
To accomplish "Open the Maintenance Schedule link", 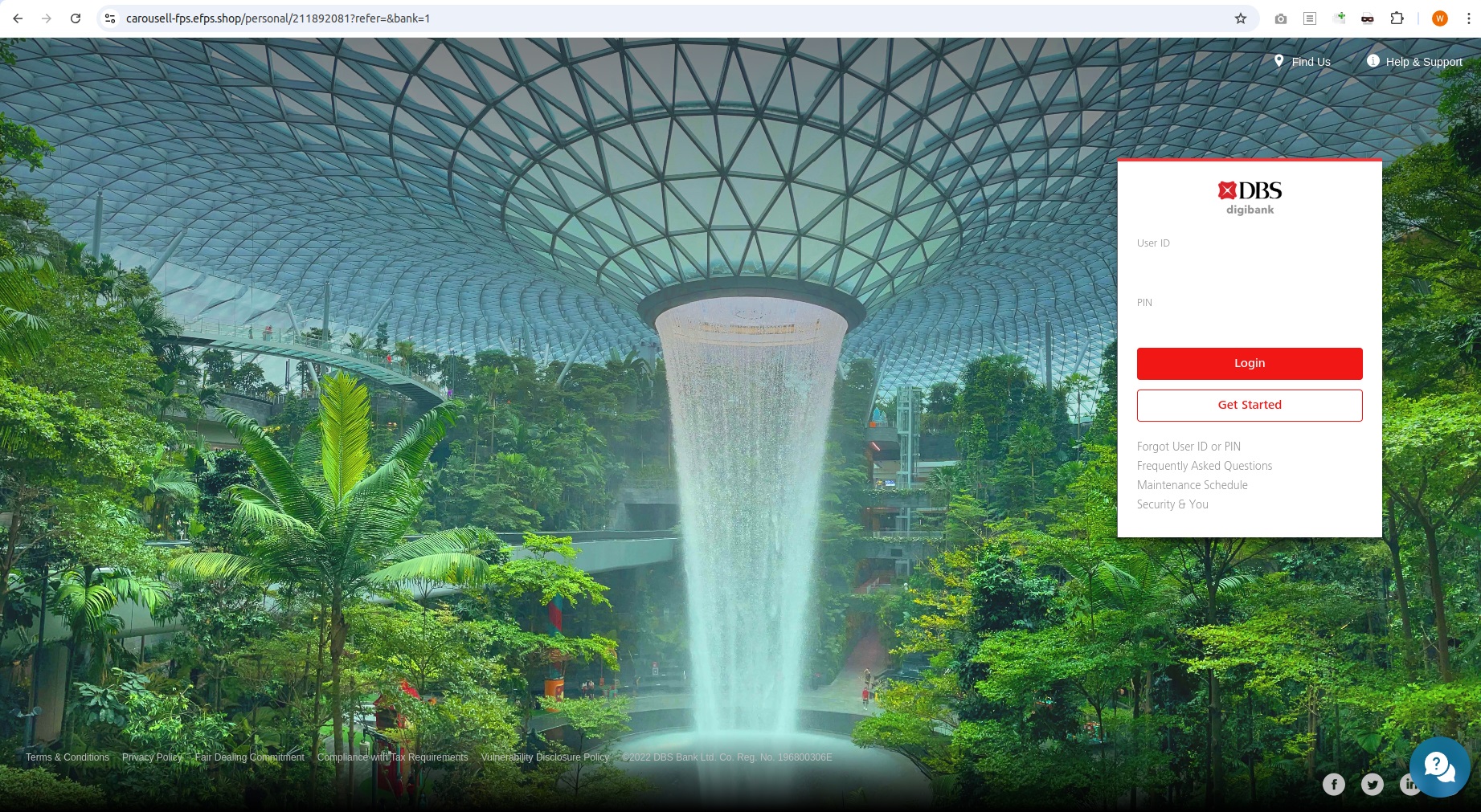I will (1192, 485).
